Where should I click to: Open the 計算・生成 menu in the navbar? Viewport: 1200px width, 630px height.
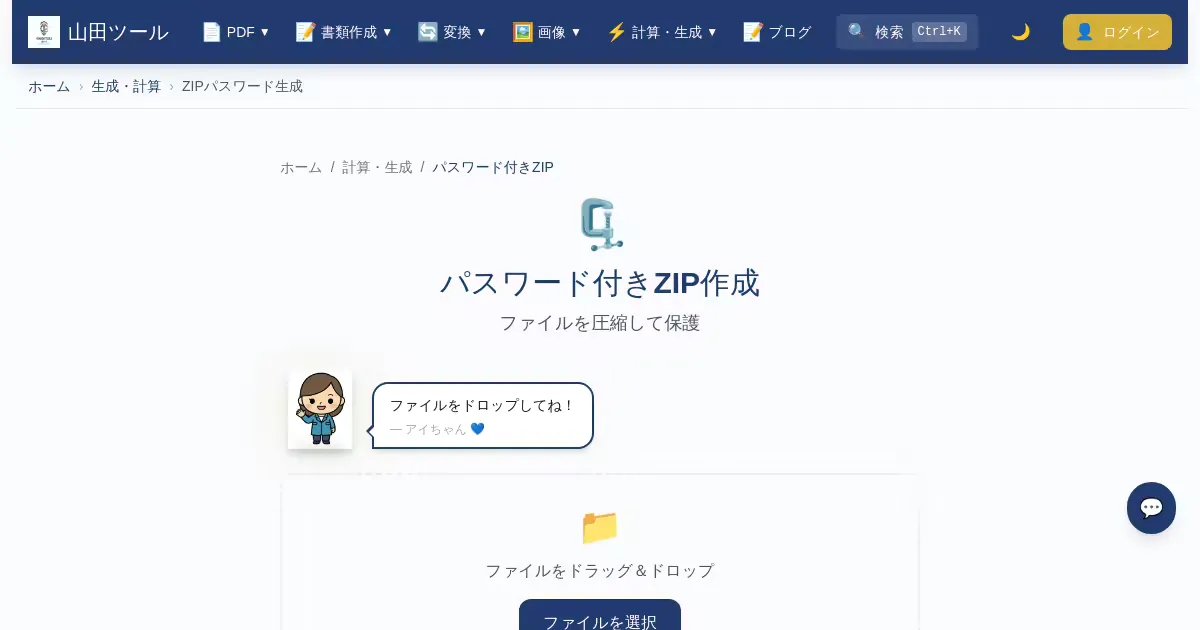662,32
